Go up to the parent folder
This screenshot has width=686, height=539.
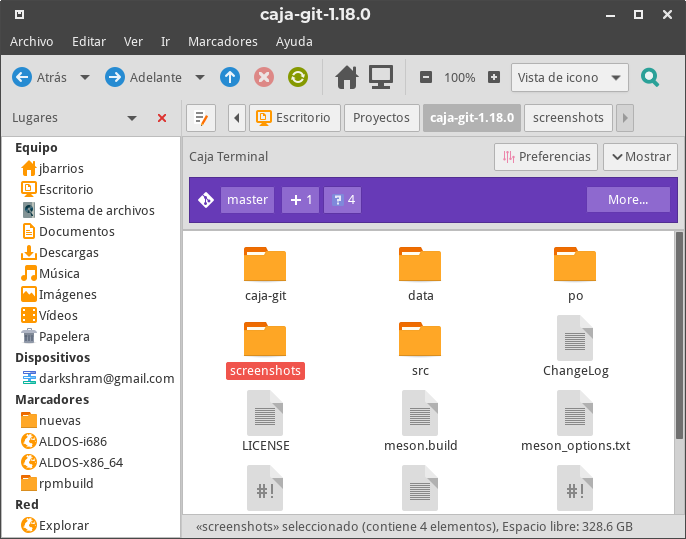tap(230, 77)
